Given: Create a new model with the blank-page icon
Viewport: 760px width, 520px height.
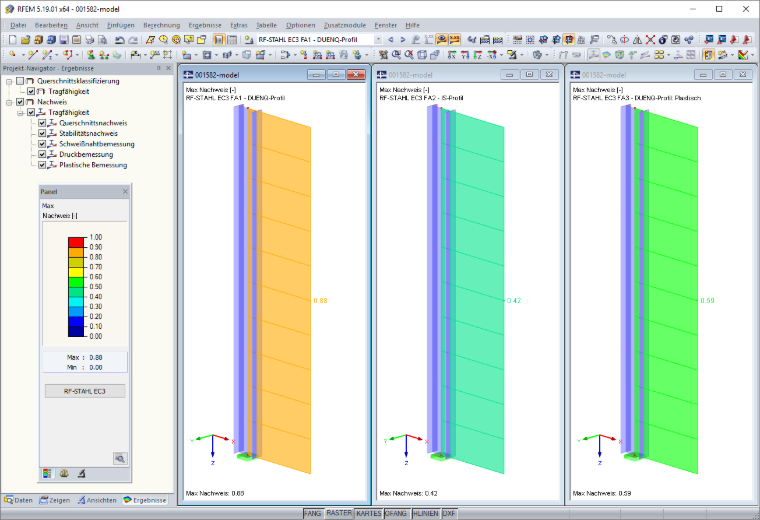Looking at the screenshot, I should [x=13, y=40].
